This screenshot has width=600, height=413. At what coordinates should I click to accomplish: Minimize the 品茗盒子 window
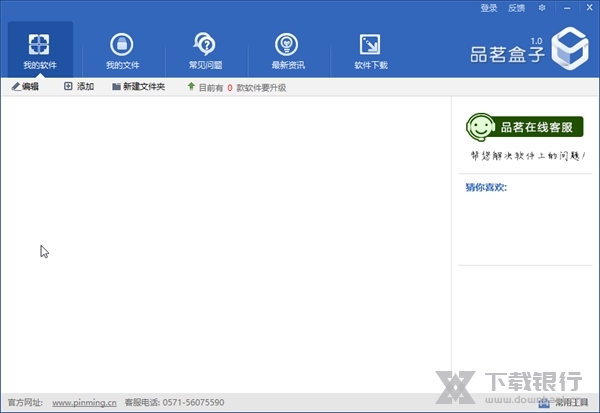point(567,8)
